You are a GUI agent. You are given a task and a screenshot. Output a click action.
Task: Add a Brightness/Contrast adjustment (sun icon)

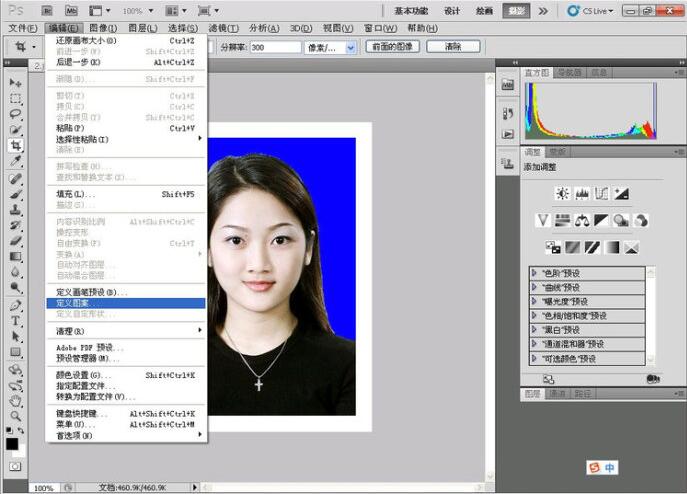(562, 193)
